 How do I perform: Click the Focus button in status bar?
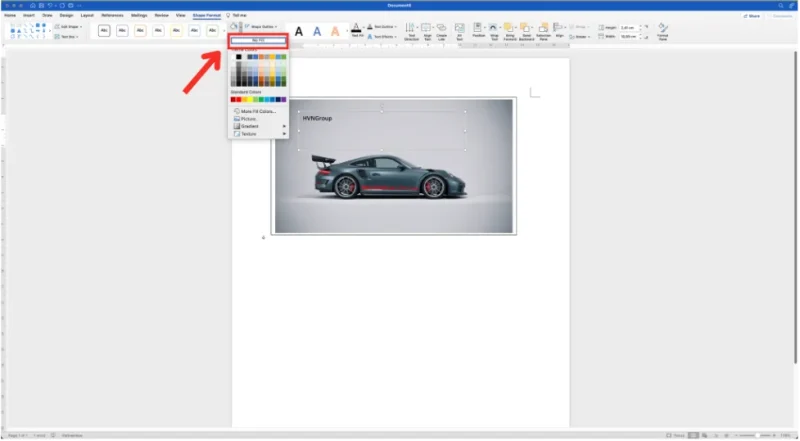pyautogui.click(x=676, y=435)
